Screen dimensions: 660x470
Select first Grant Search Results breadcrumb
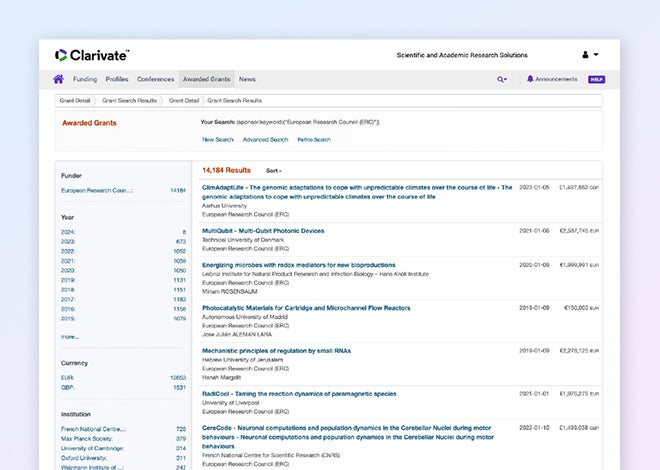(129, 101)
